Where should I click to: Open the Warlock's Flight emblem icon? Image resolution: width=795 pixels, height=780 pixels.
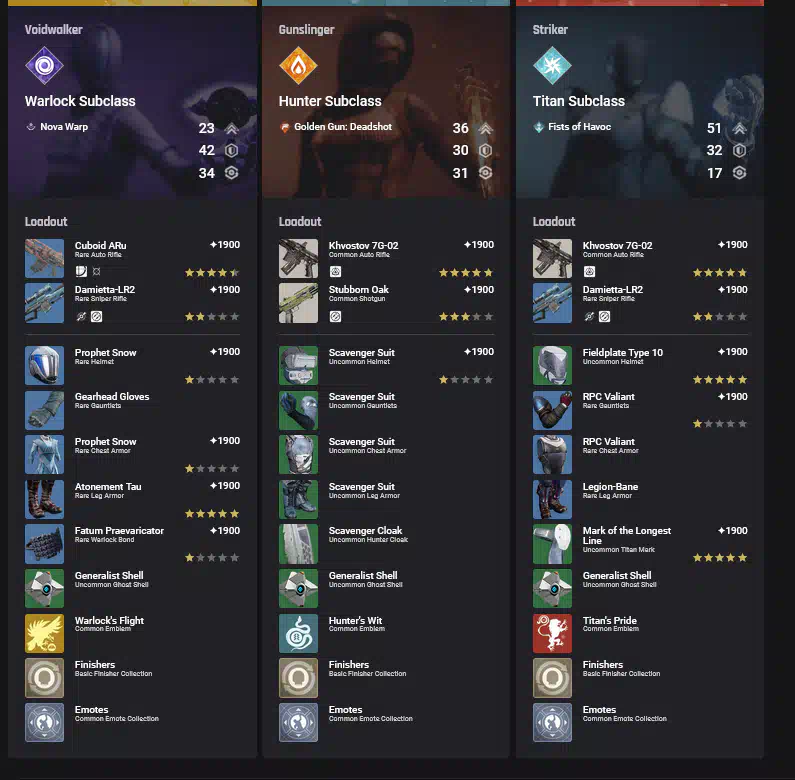click(x=45, y=633)
